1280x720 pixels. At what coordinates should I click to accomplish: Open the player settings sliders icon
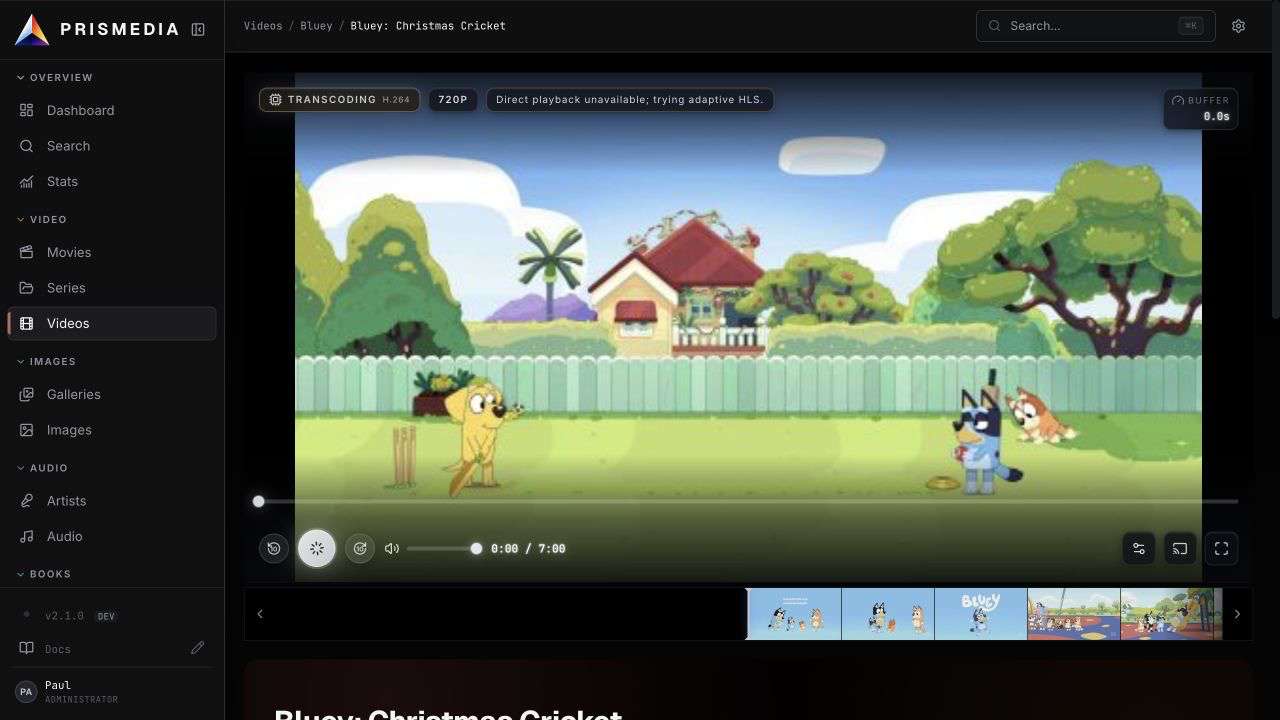pos(1139,548)
